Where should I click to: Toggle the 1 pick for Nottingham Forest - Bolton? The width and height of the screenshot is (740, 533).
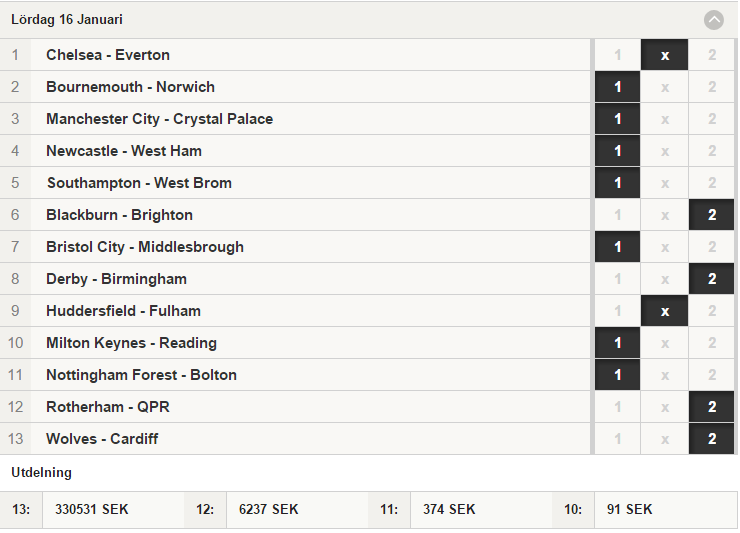(617, 375)
